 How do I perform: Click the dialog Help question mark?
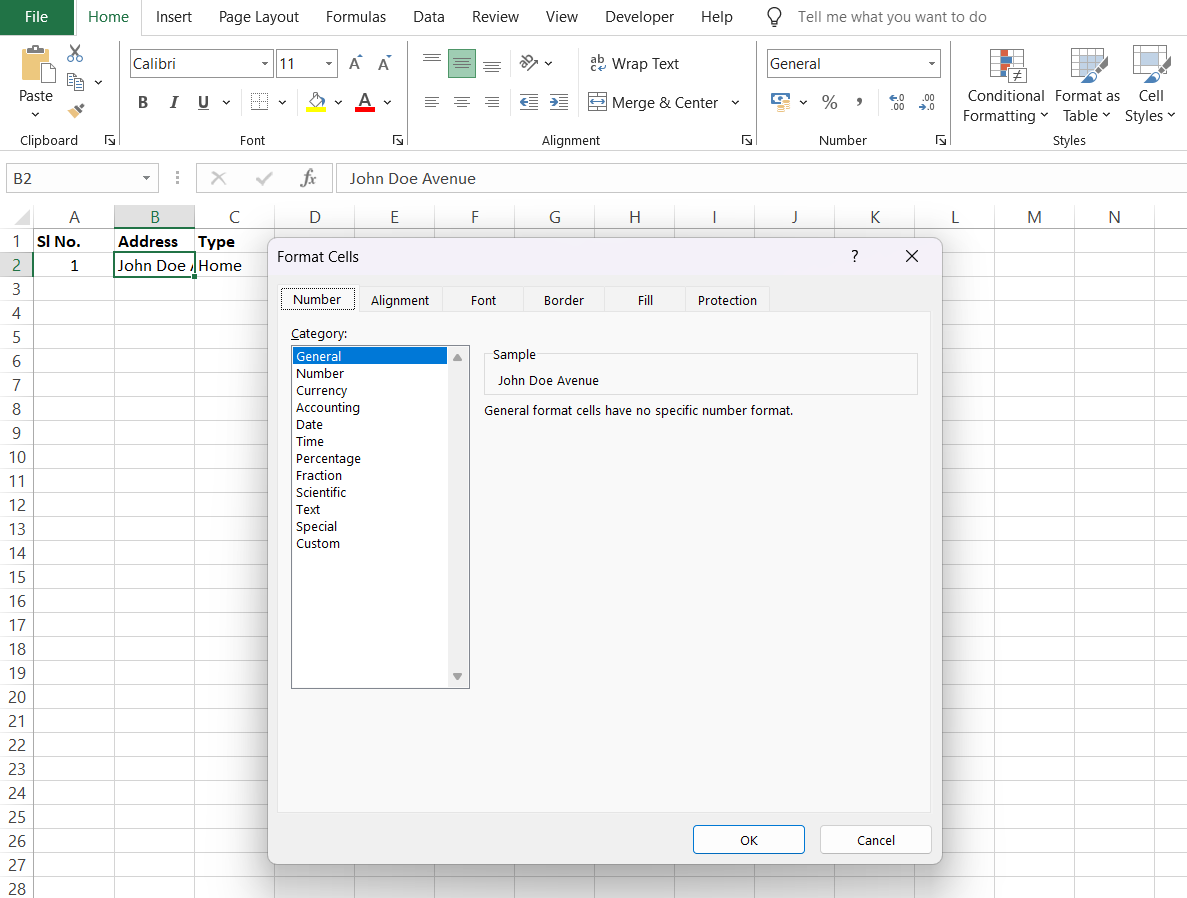coord(855,257)
